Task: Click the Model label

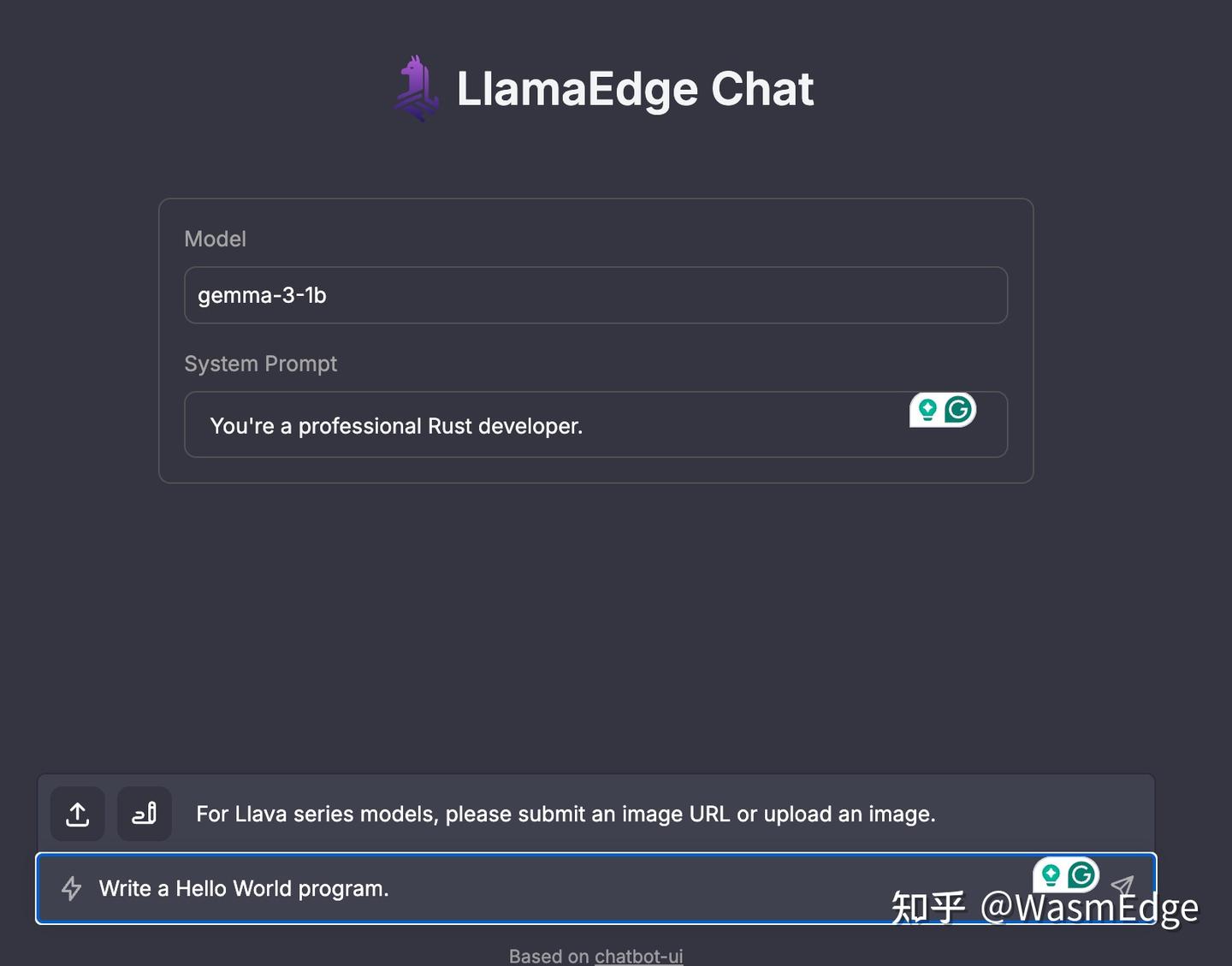Action: 215,239
